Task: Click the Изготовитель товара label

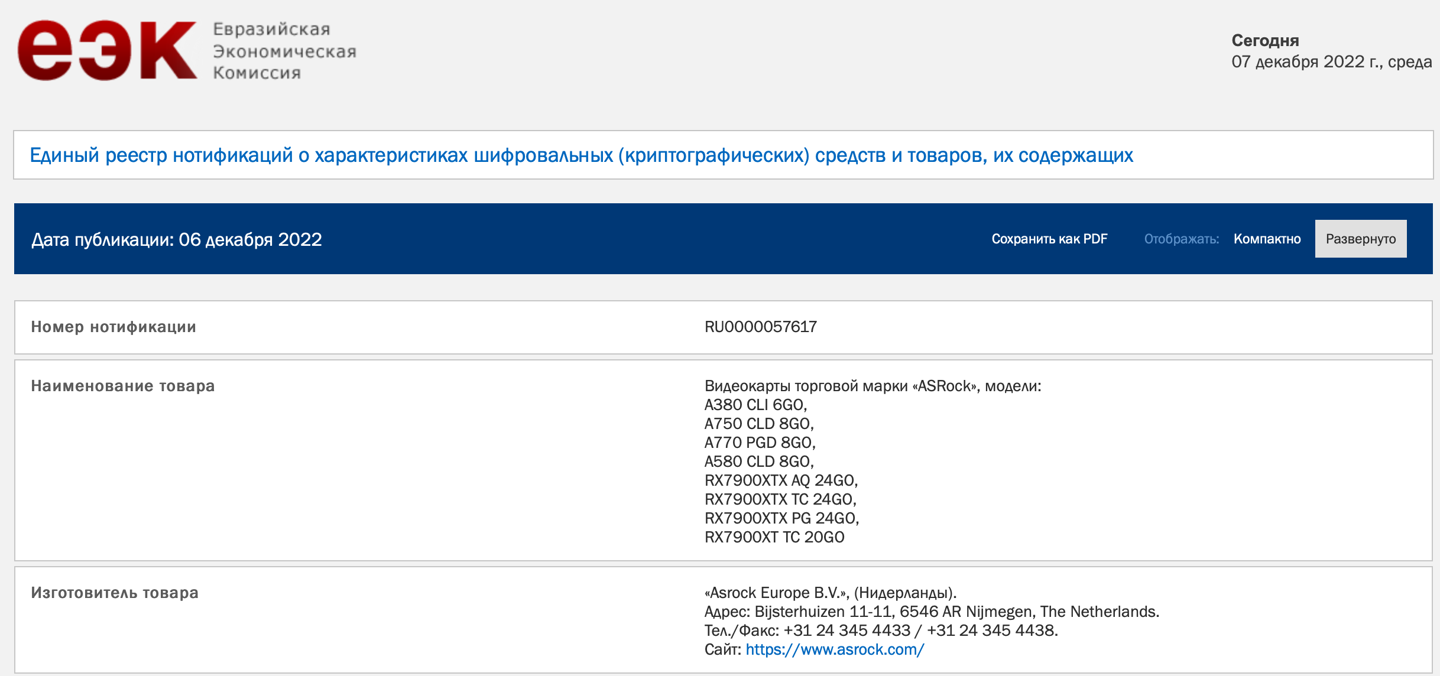Action: coord(115,593)
